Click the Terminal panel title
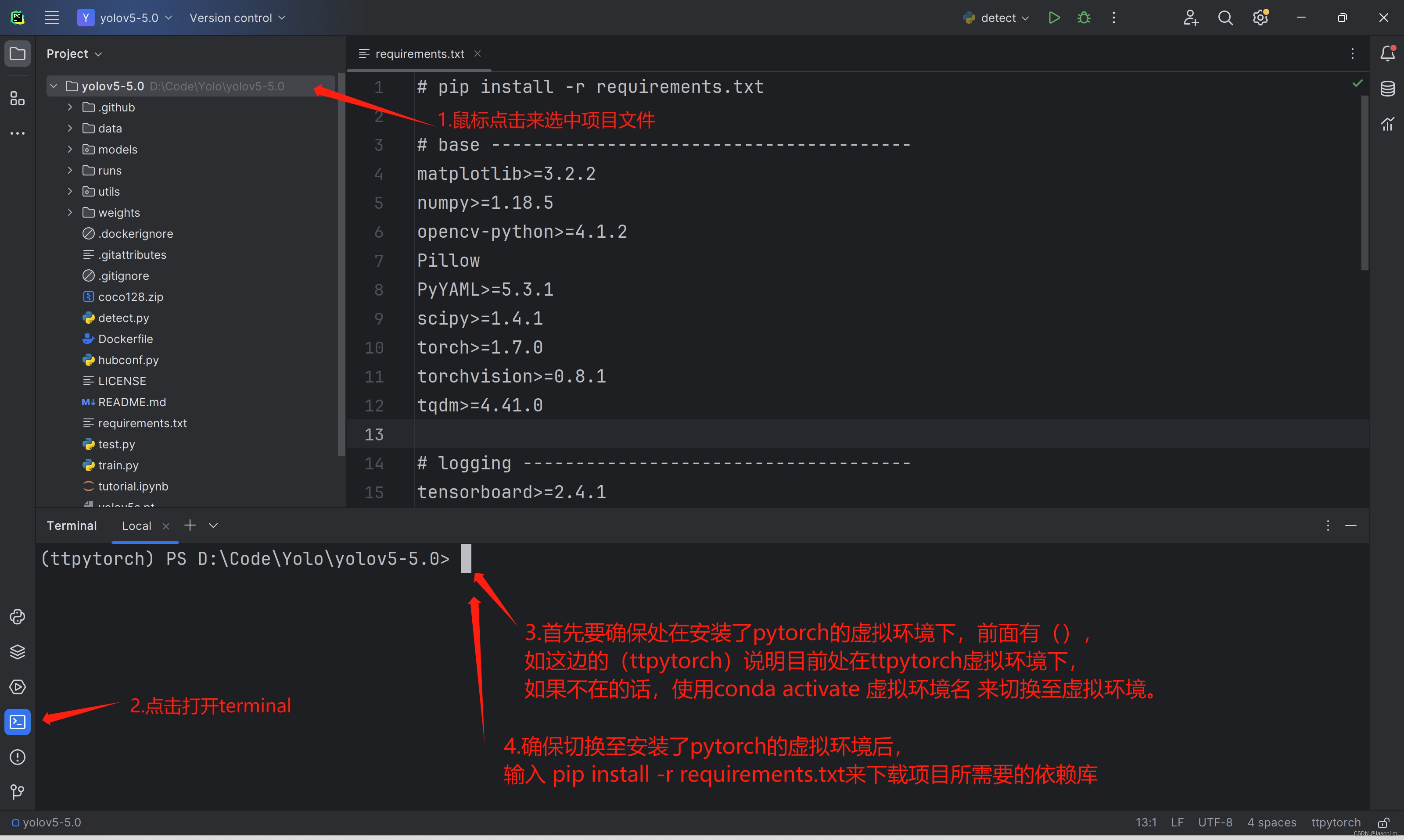The width and height of the screenshot is (1404, 840). click(x=72, y=526)
